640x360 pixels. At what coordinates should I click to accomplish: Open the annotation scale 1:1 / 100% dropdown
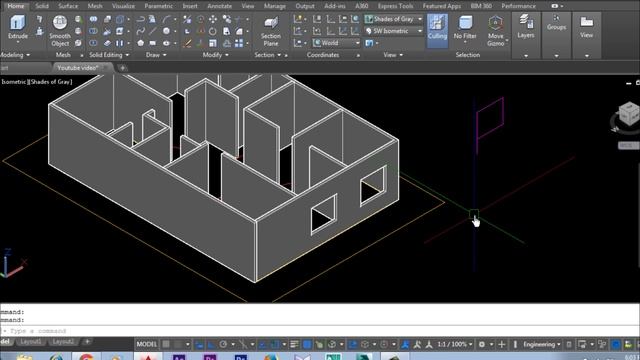[455, 344]
